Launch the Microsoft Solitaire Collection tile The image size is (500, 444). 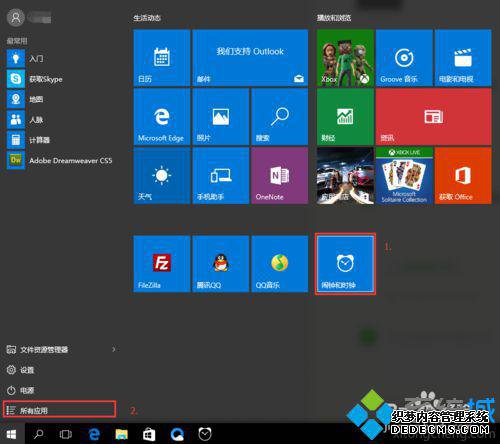point(404,176)
